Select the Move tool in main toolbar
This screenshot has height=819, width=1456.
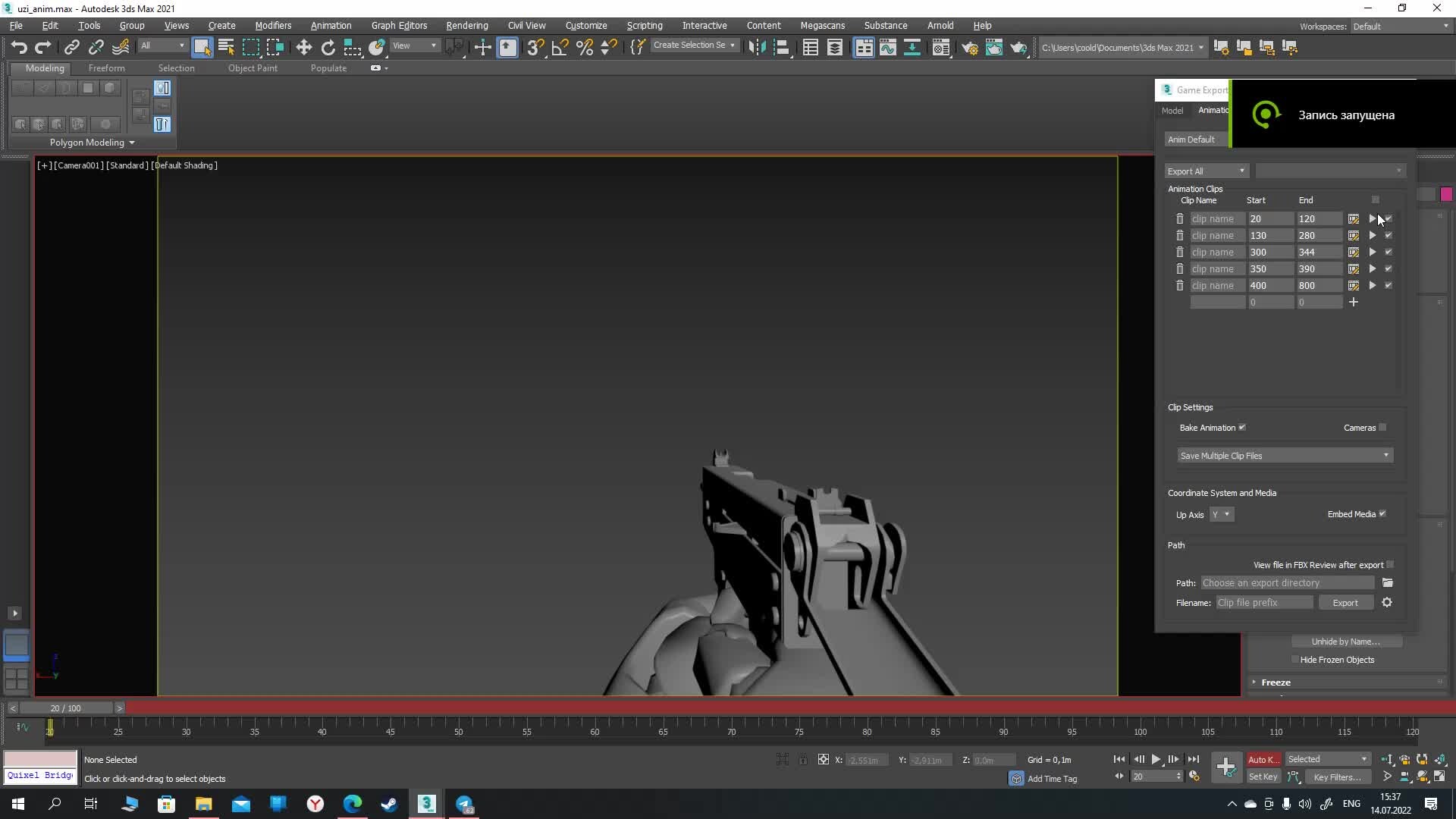coord(303,48)
